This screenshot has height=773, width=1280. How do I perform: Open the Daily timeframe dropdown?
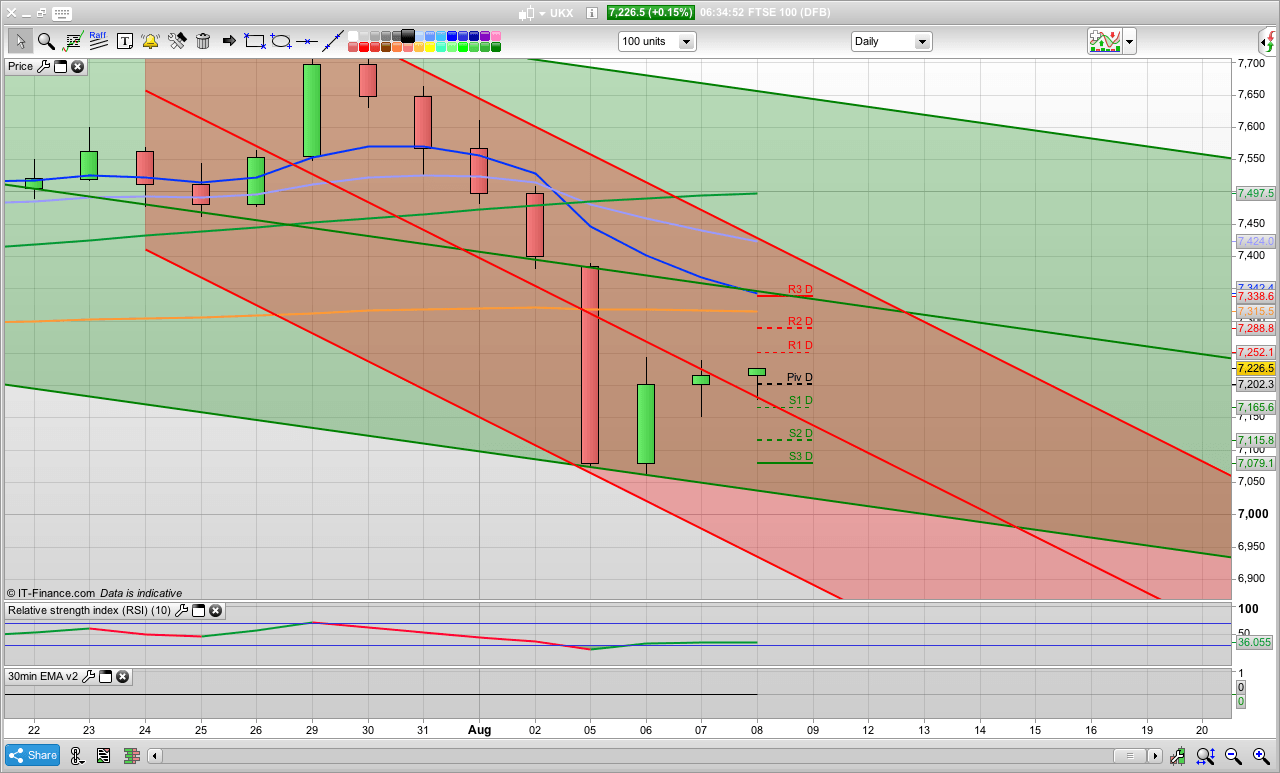click(x=891, y=42)
